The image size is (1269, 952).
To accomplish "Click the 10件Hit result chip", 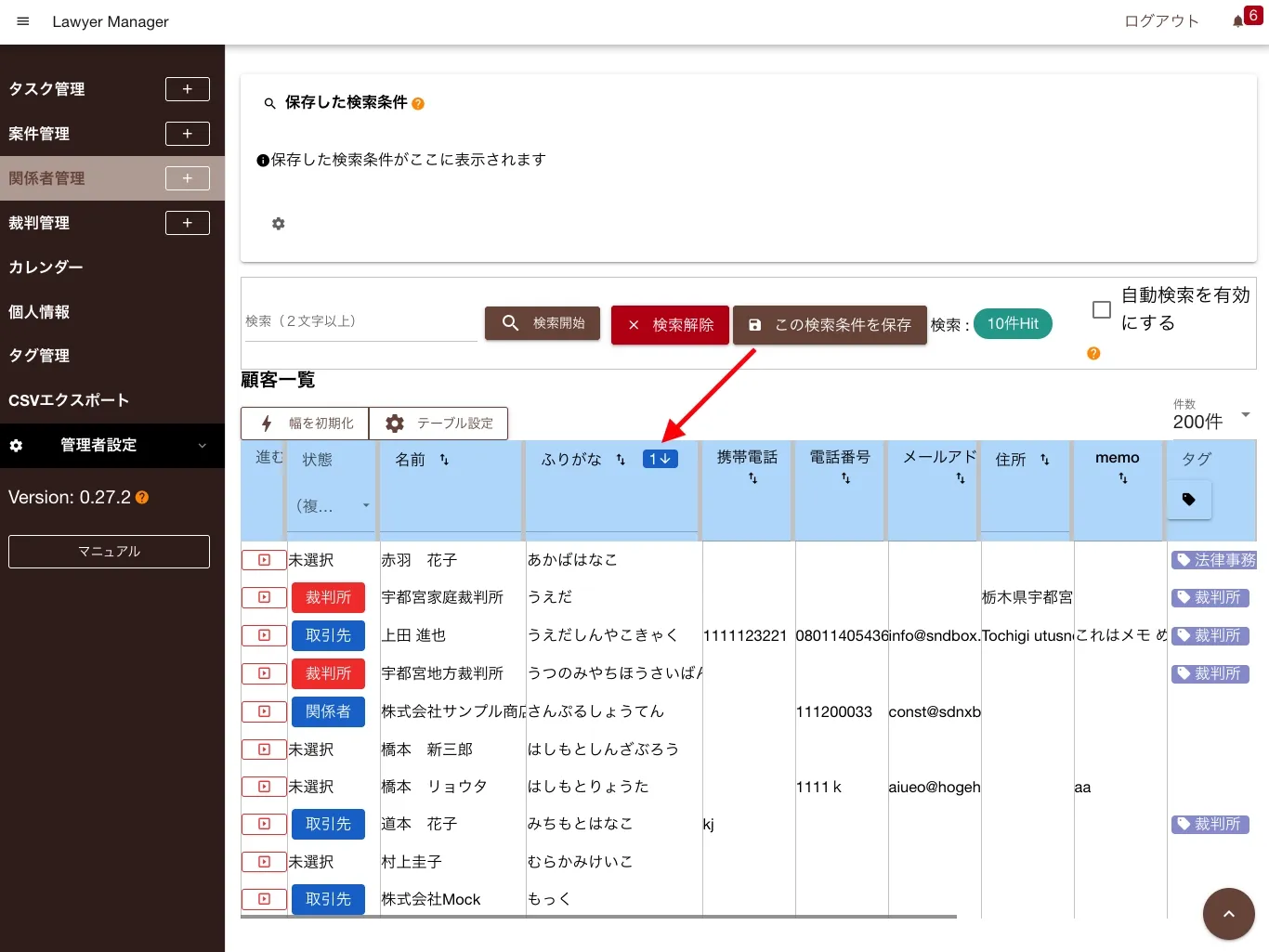I will [x=1013, y=323].
